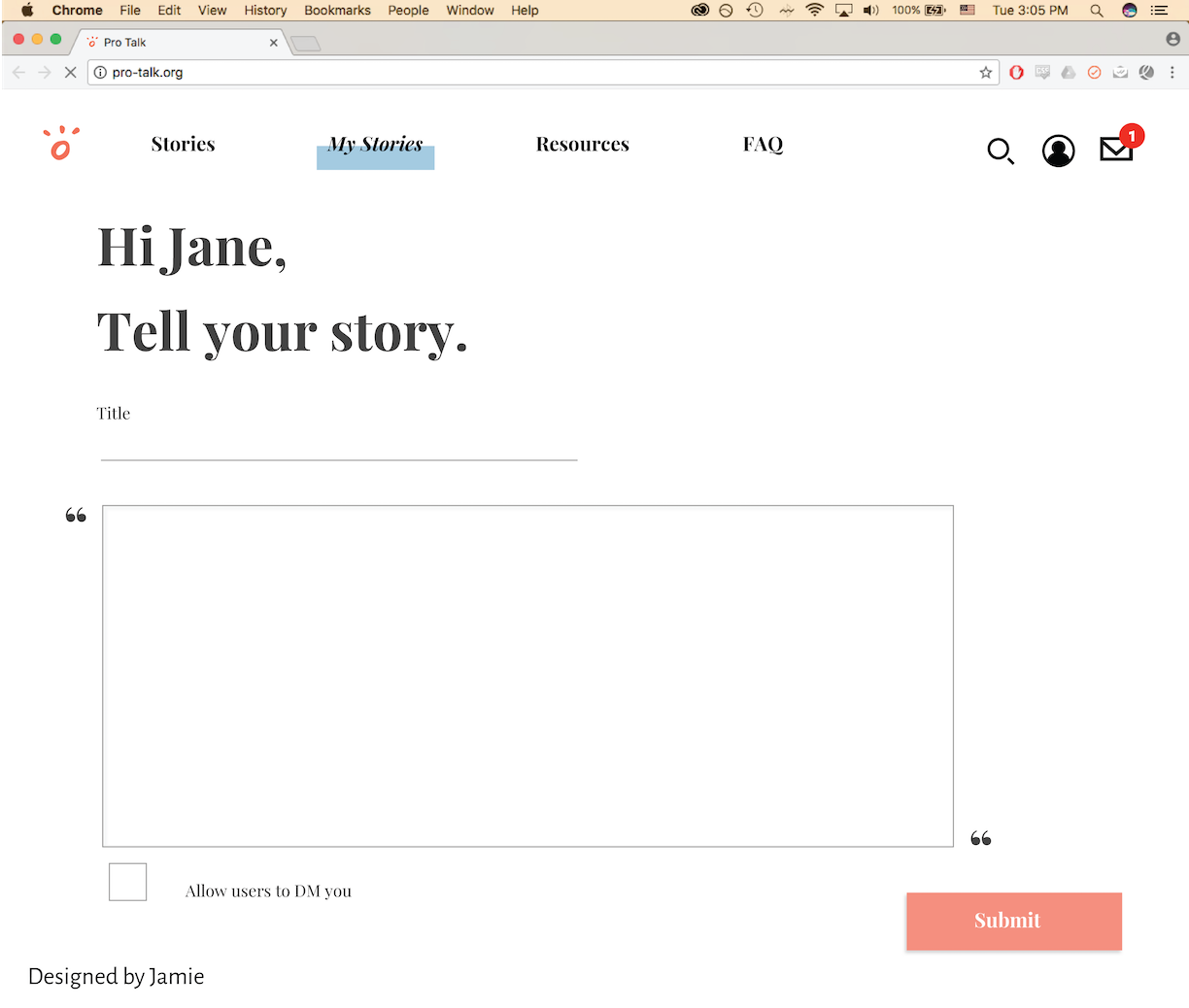Click the volume icon in menu bar
The height and width of the screenshot is (1008, 1189).
point(870,10)
